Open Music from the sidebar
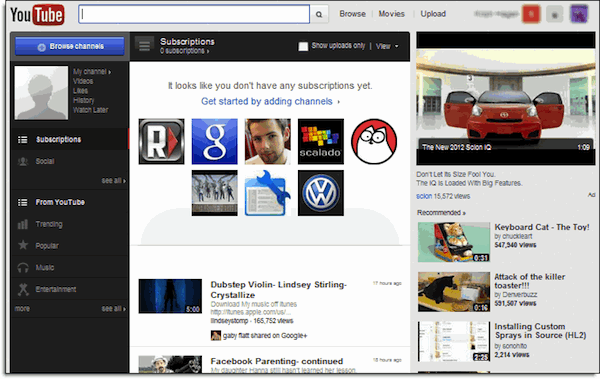The image size is (600, 379). [x=70, y=267]
